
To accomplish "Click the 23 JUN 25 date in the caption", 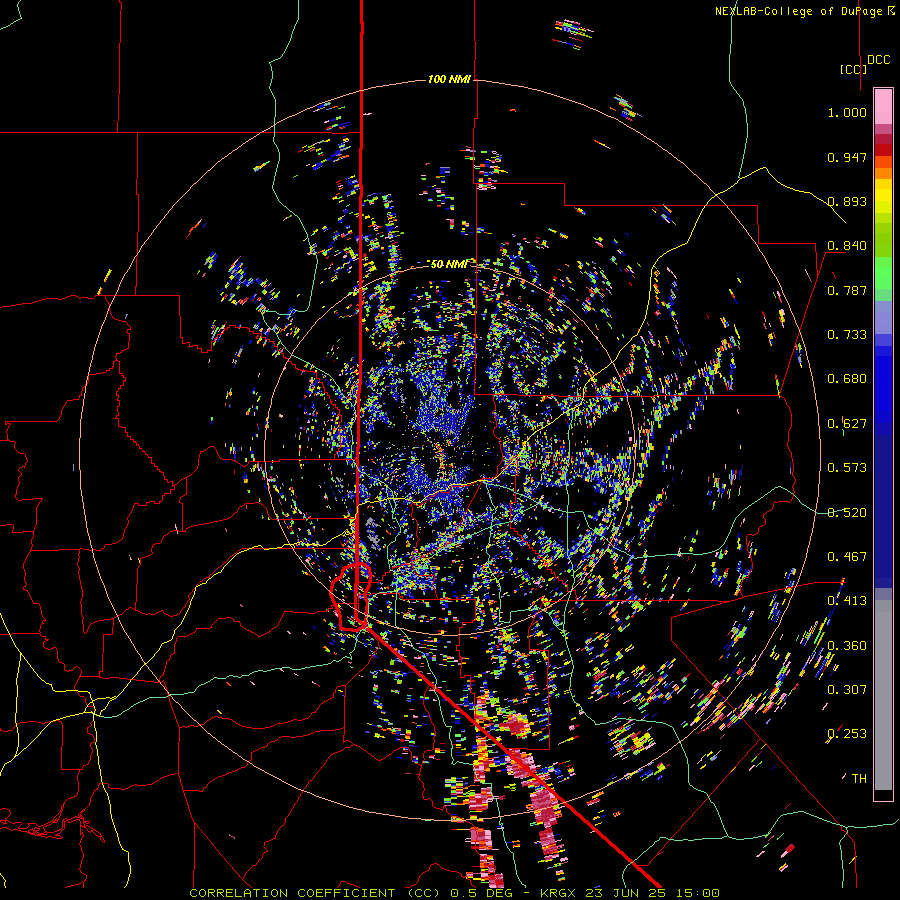I will [625, 893].
